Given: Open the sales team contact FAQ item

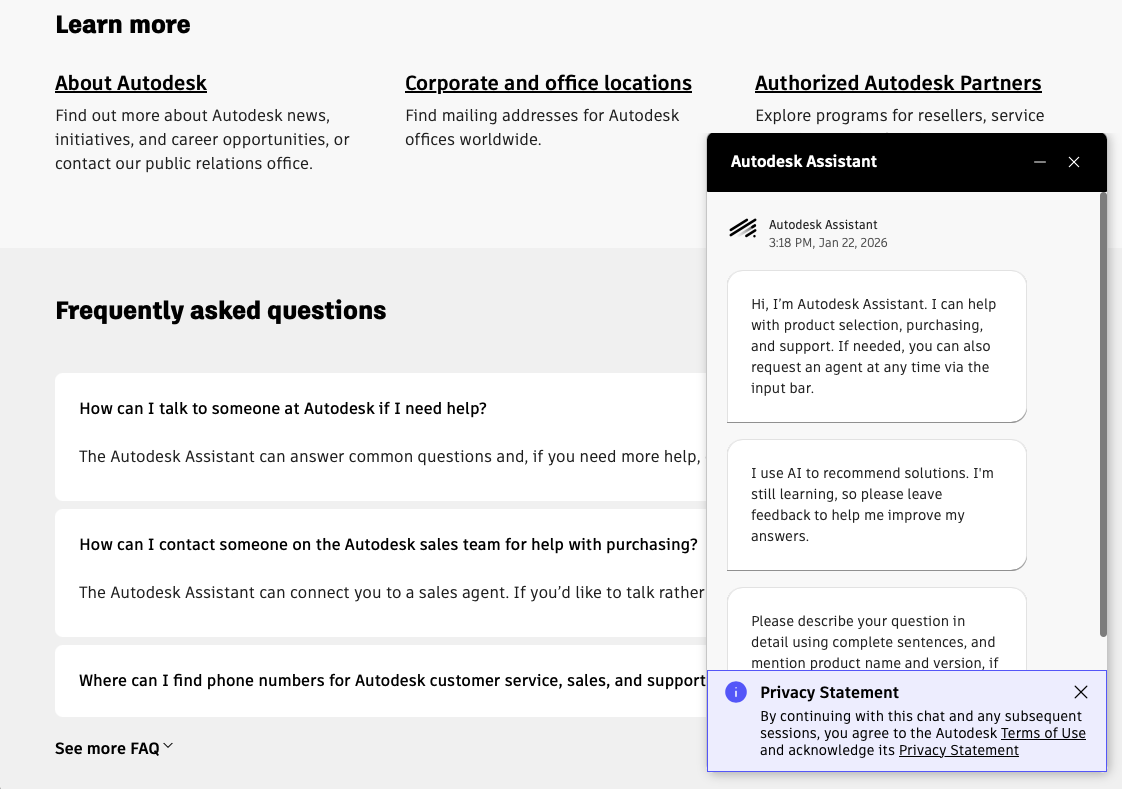Looking at the screenshot, I should point(388,544).
